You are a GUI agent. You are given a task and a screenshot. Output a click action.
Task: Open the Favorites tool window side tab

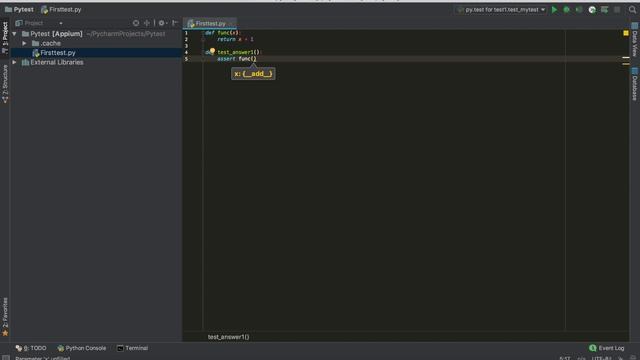(5, 317)
